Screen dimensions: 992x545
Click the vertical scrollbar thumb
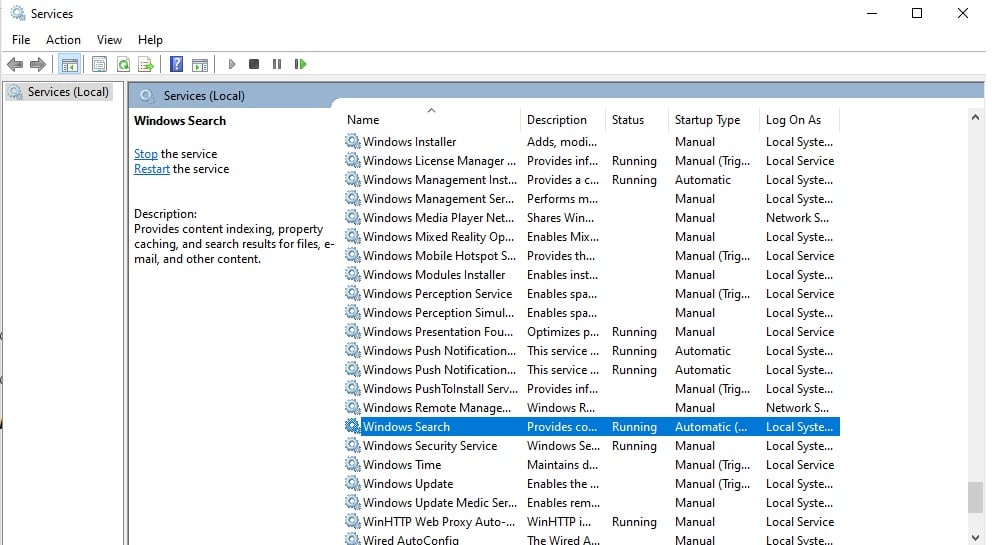(x=976, y=498)
